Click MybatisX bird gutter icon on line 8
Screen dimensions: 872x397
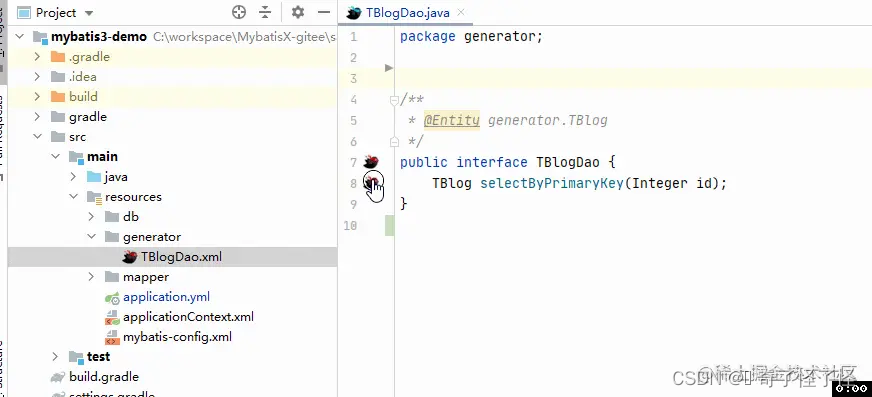[371, 182]
